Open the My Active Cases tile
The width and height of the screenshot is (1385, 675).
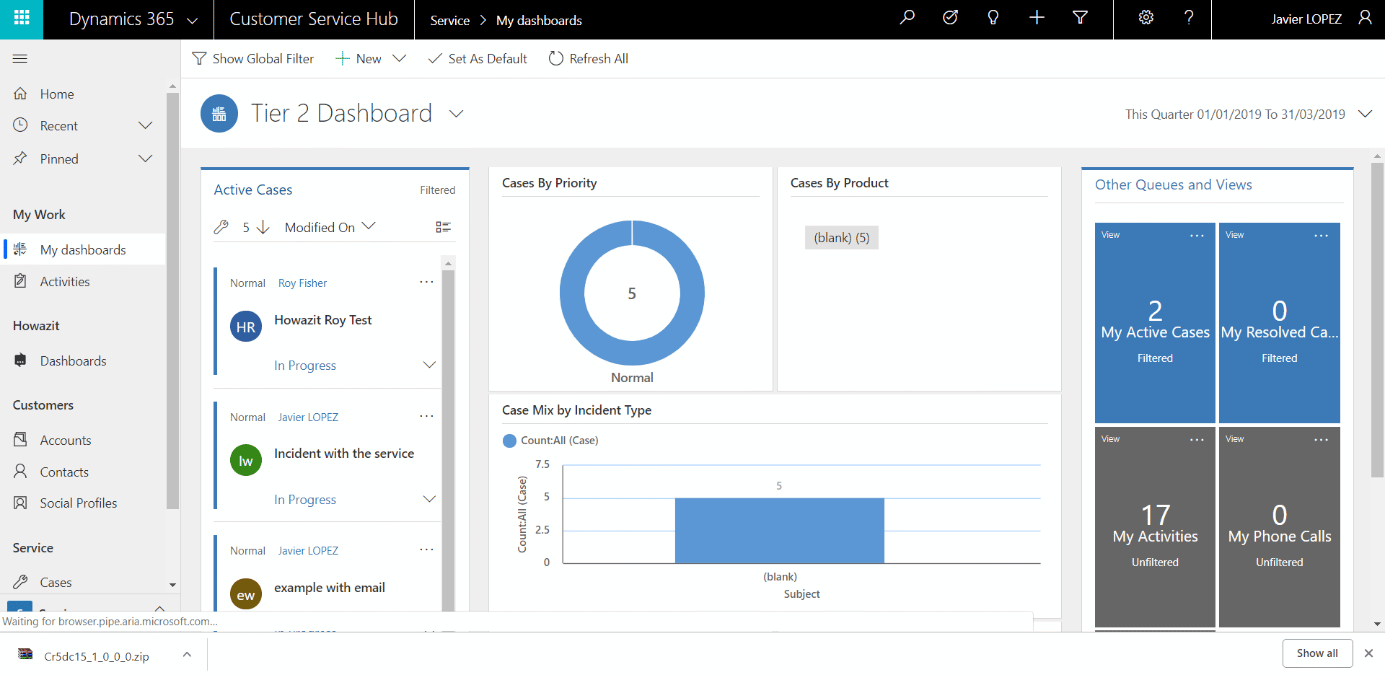(1155, 322)
